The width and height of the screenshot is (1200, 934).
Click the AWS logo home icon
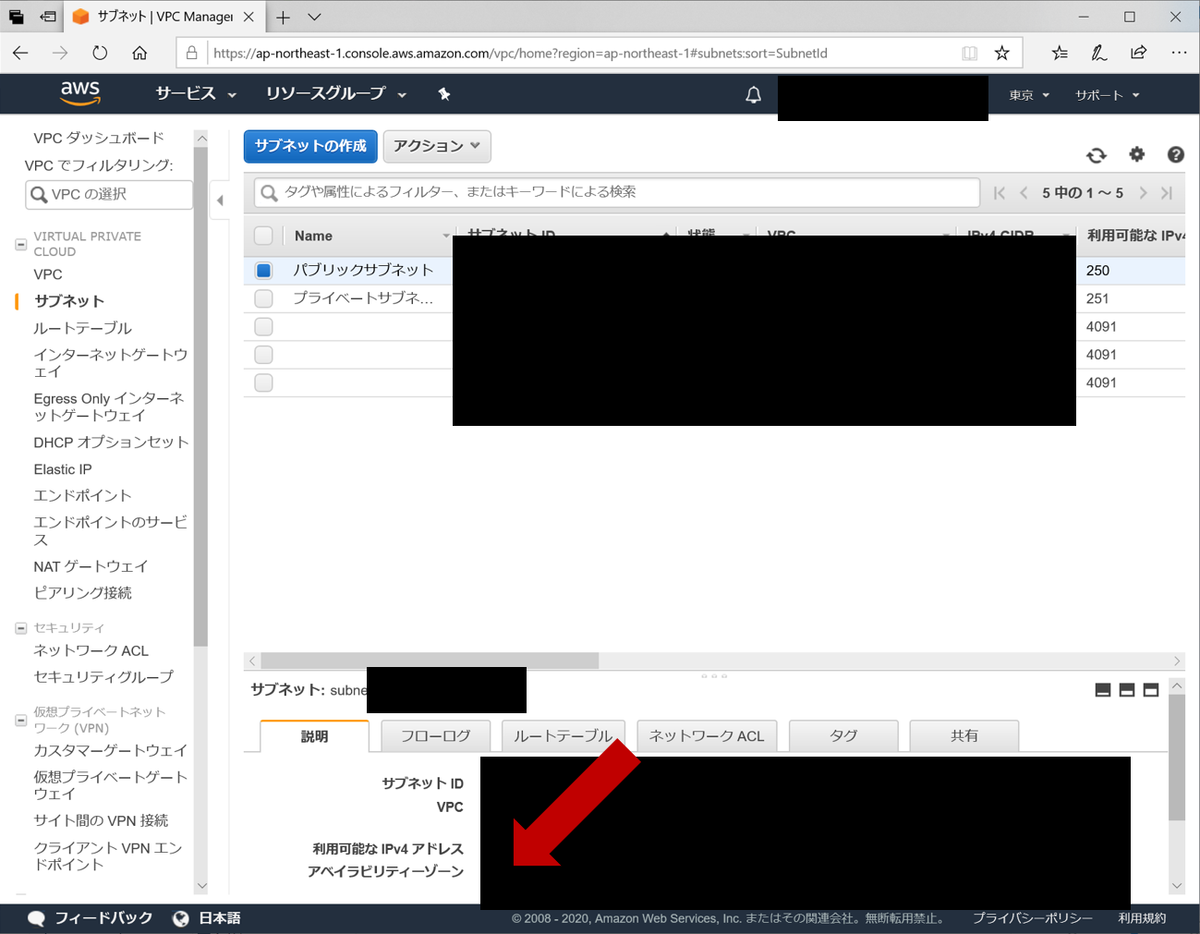[x=80, y=93]
